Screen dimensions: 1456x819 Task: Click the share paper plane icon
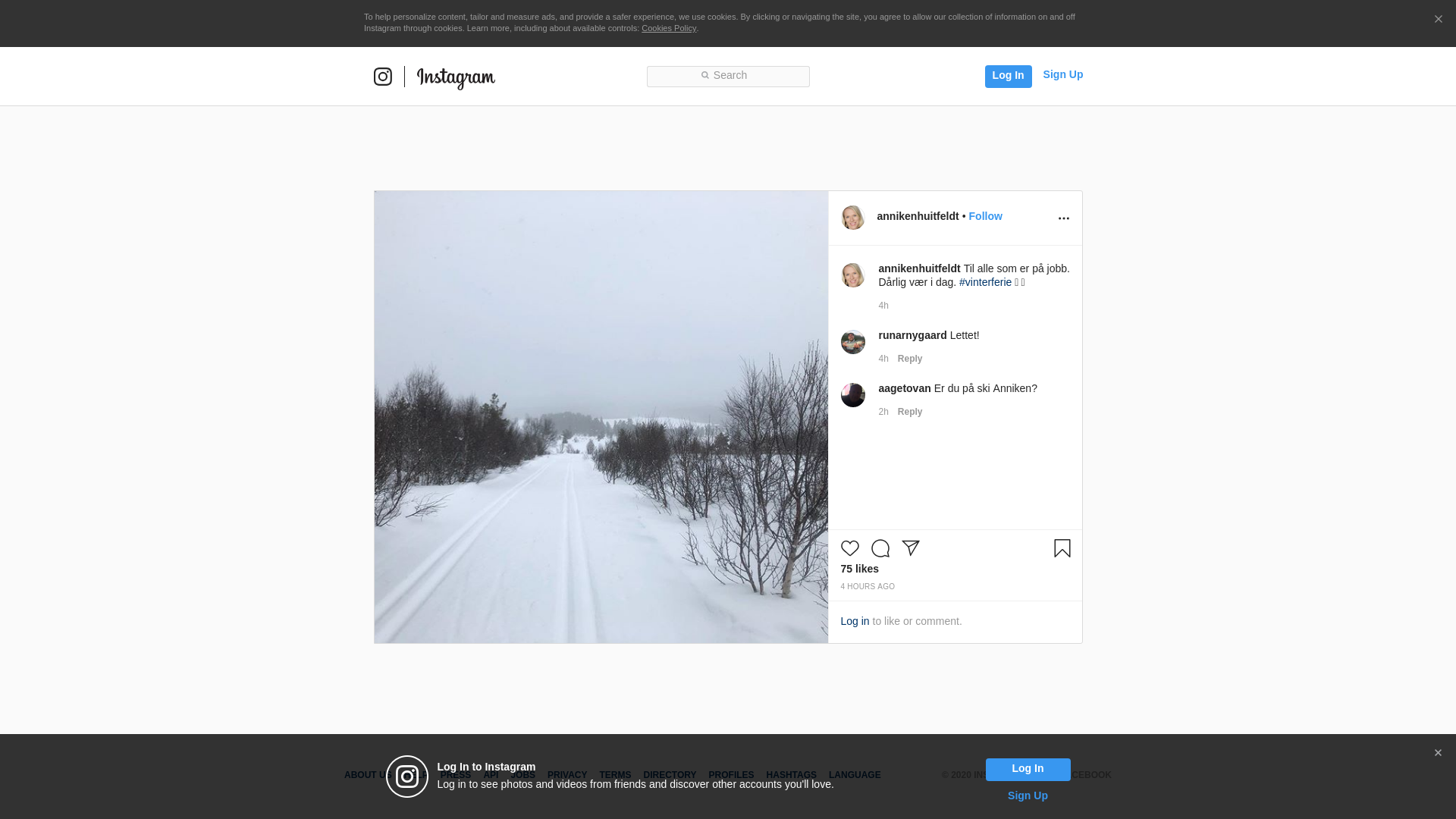[911, 548]
